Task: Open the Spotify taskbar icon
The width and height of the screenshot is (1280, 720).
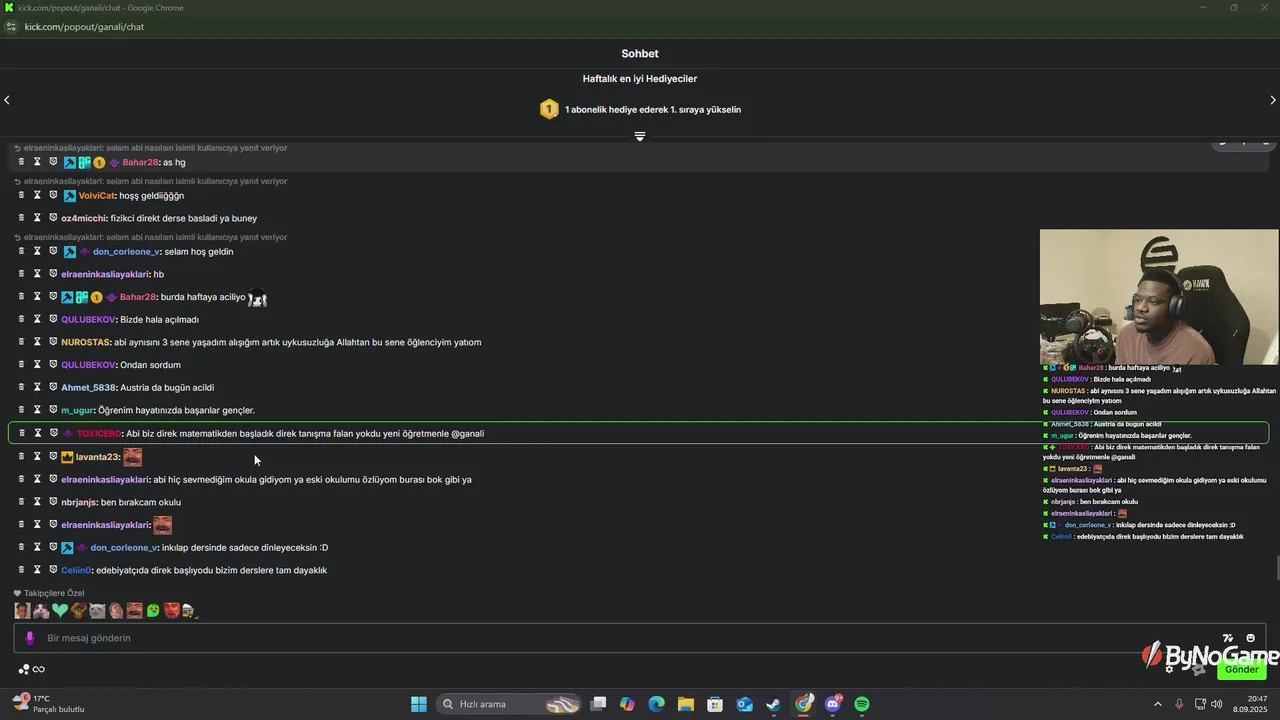Action: [862, 704]
